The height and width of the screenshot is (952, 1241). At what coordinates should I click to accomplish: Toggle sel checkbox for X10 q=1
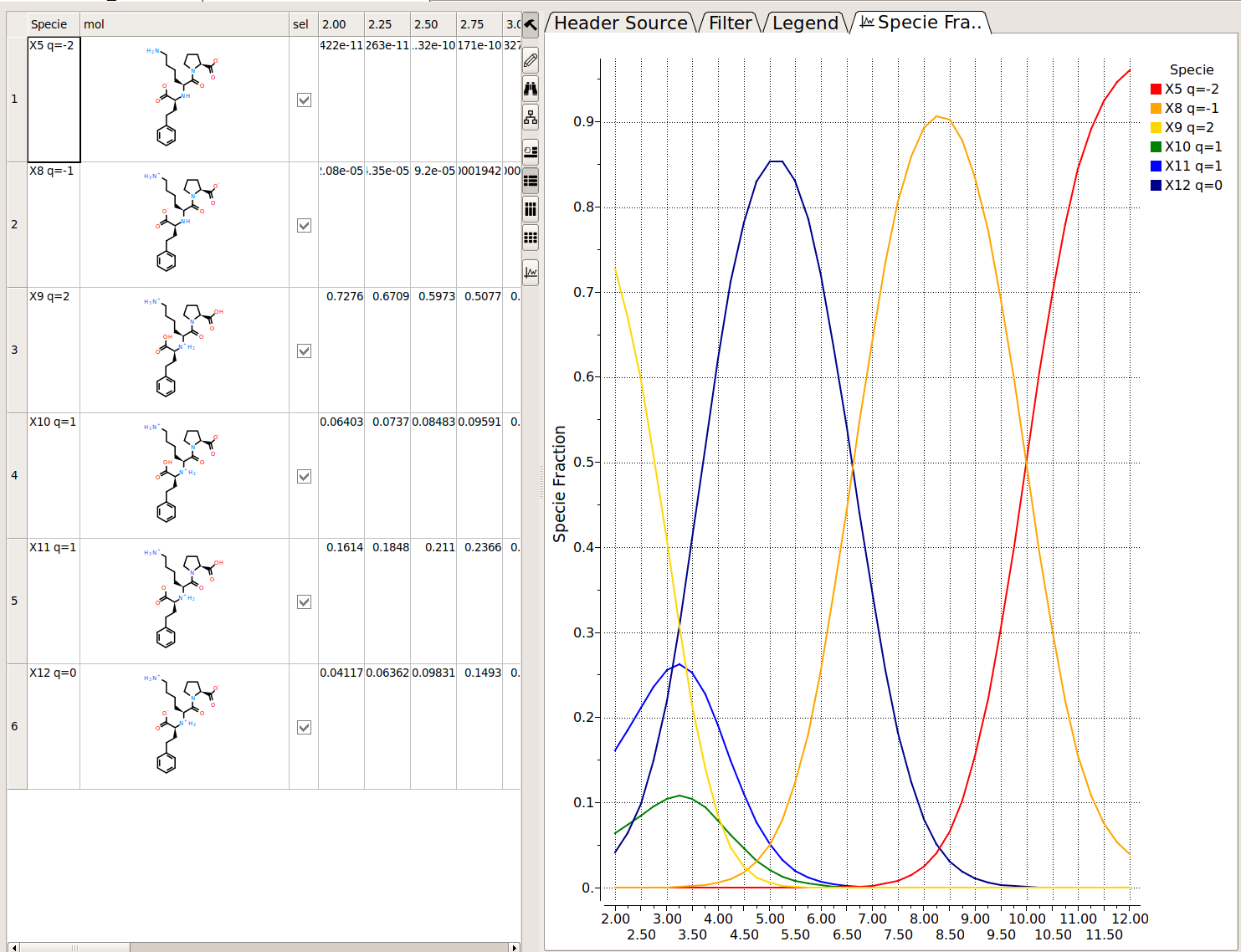[x=304, y=476]
